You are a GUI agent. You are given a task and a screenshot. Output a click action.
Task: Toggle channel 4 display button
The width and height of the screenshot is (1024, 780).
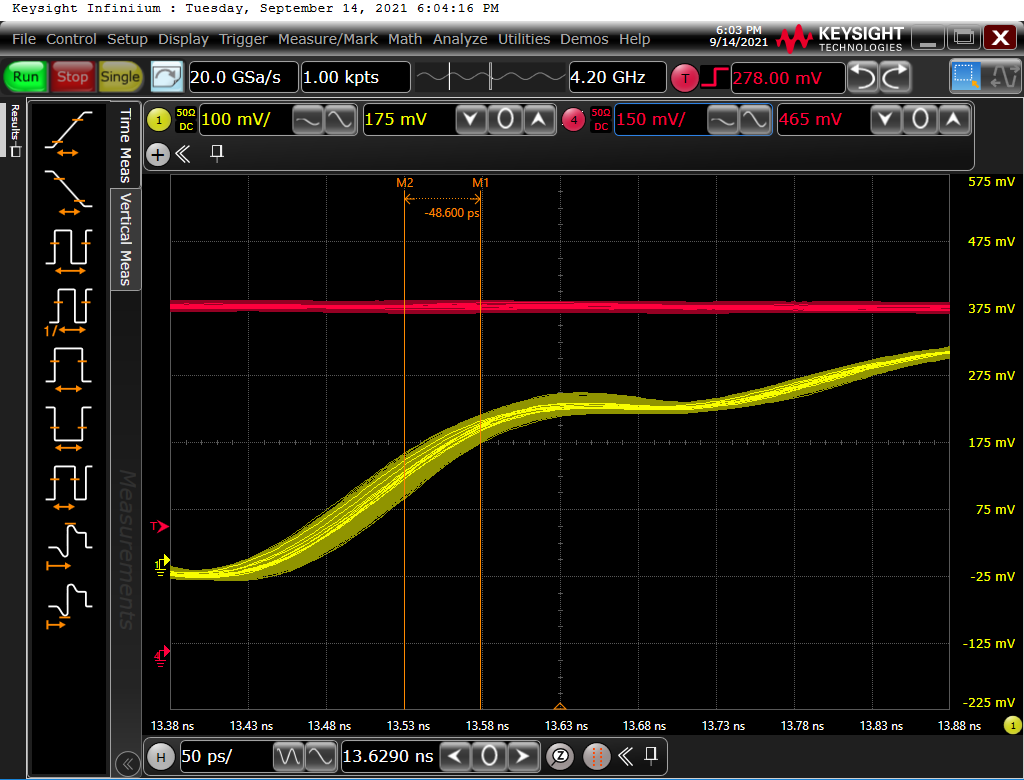coord(573,120)
